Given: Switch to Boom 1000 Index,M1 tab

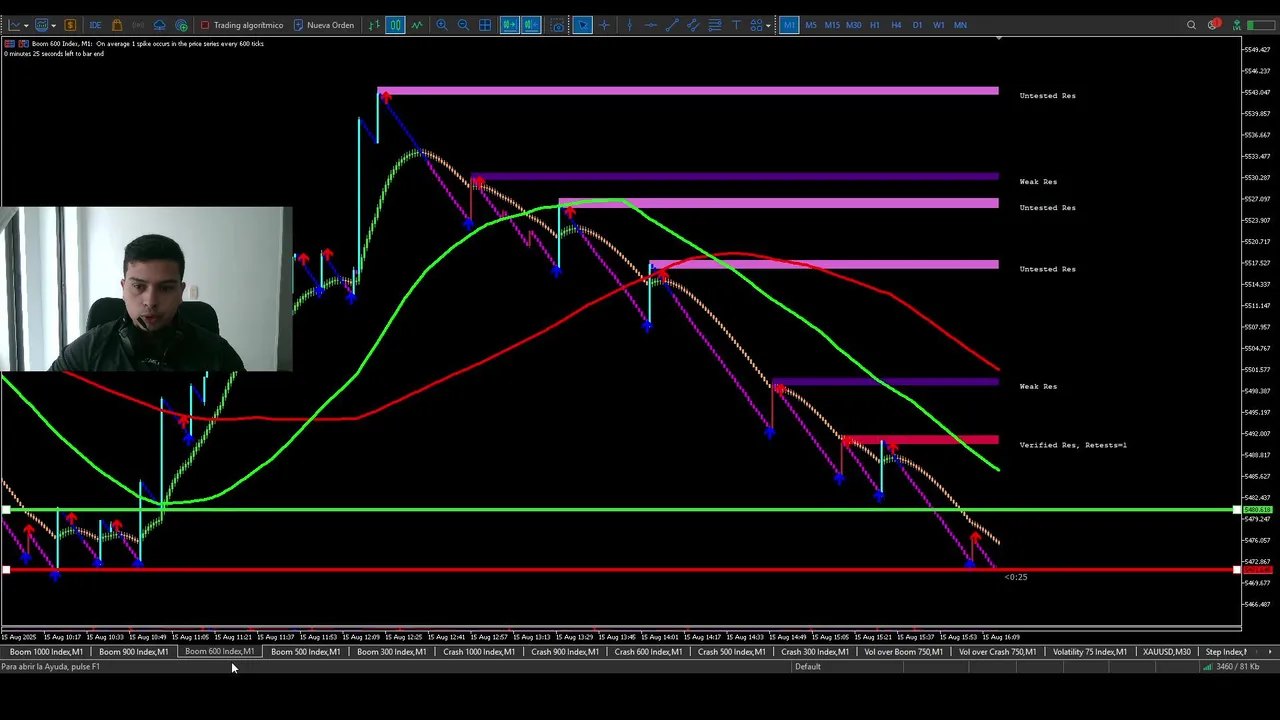Looking at the screenshot, I should tap(46, 652).
